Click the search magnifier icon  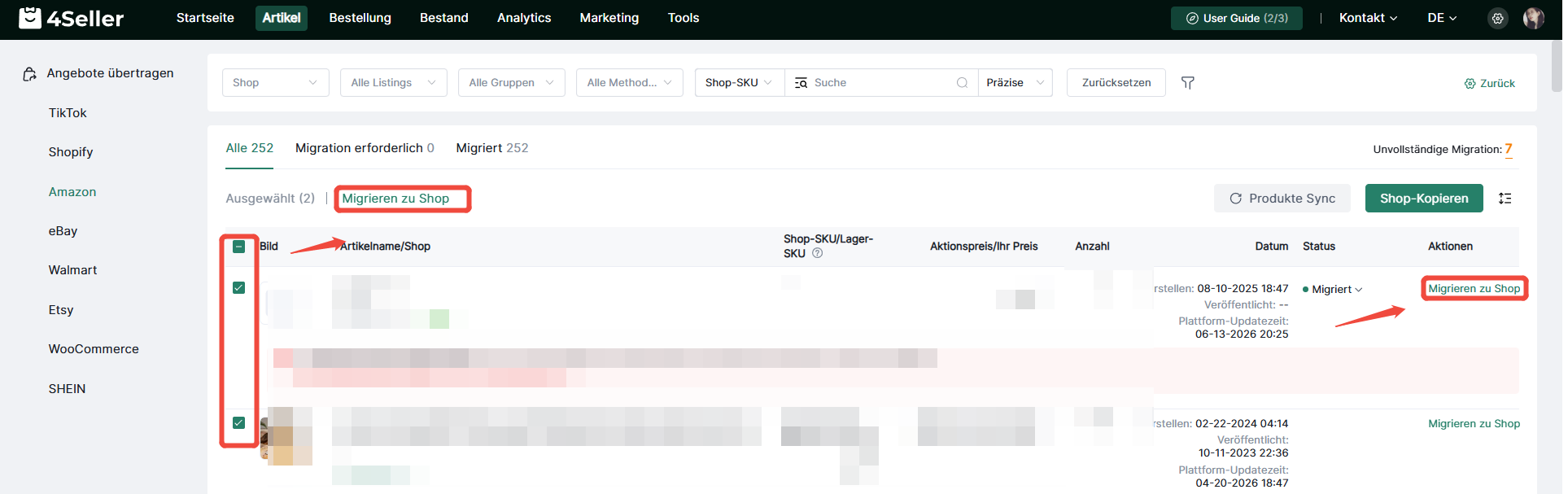[x=962, y=83]
